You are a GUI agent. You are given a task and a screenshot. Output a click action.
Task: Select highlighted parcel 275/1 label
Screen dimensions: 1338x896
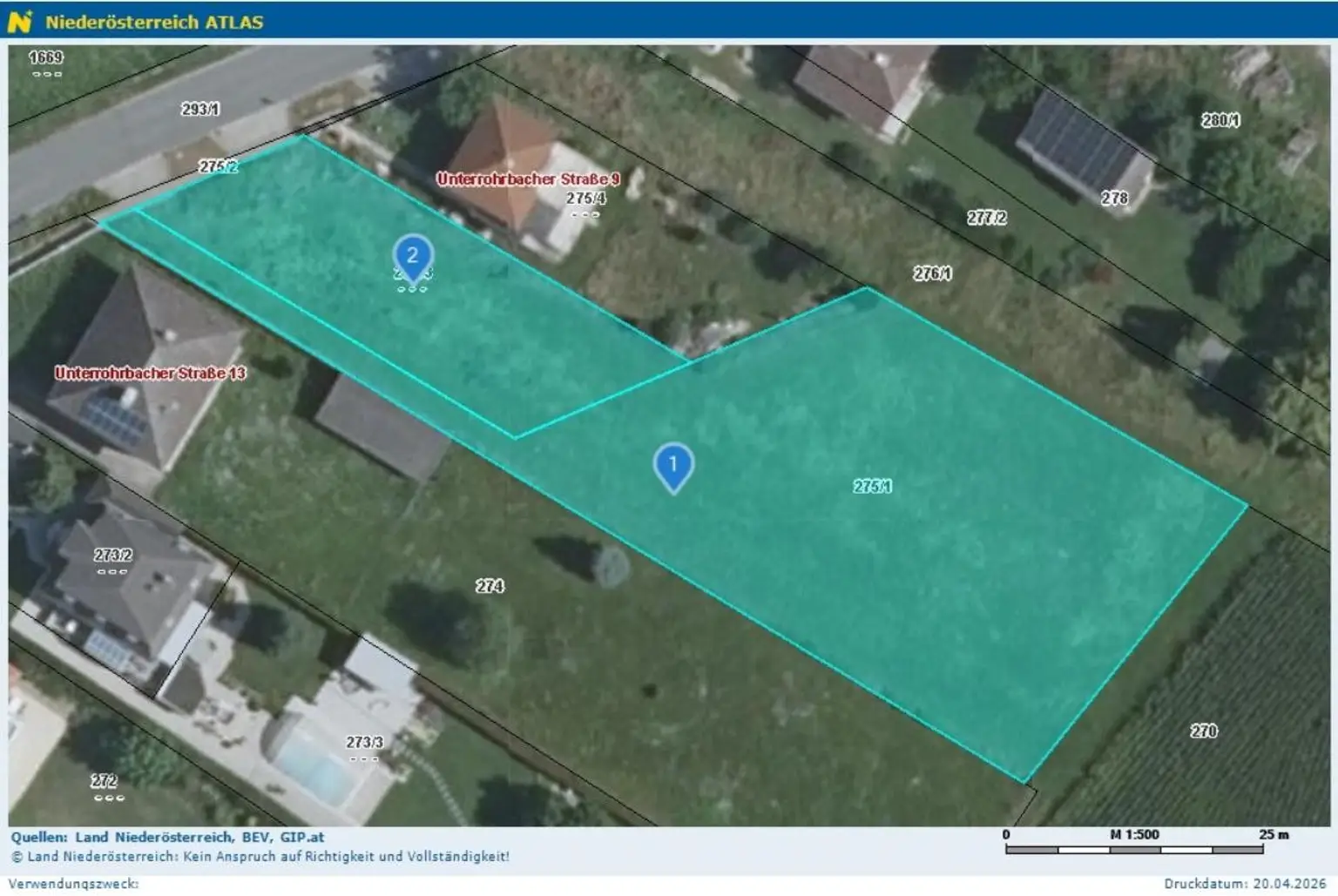coord(871,486)
